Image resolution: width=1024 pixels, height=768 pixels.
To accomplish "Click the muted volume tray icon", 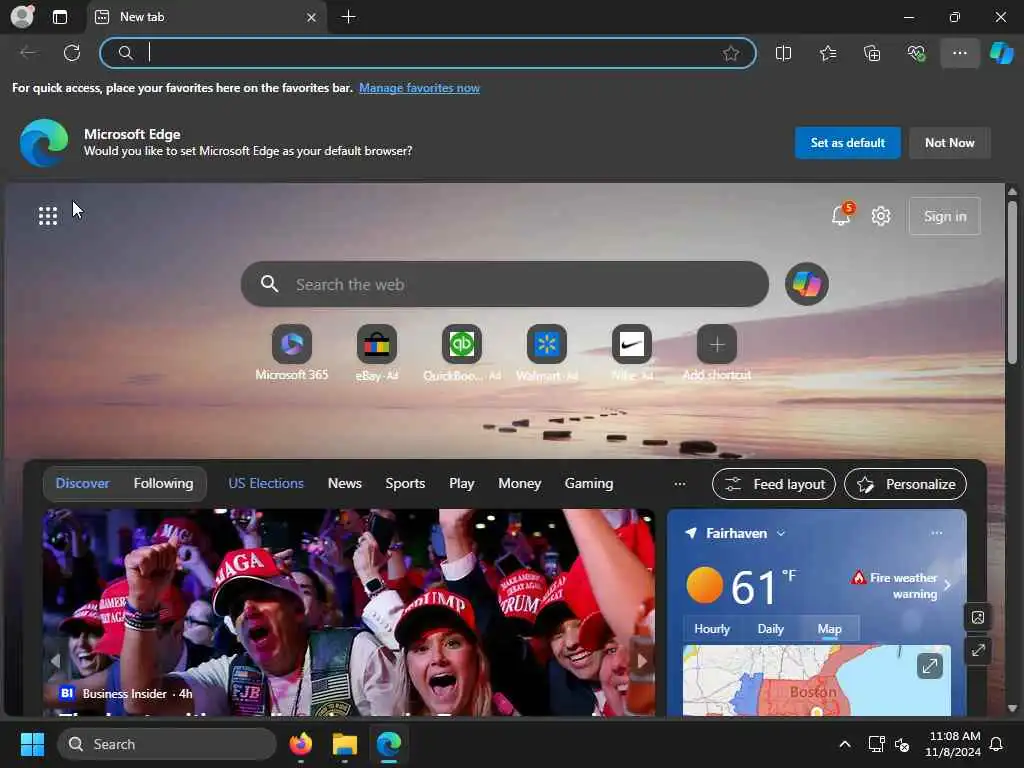I will [x=903, y=744].
